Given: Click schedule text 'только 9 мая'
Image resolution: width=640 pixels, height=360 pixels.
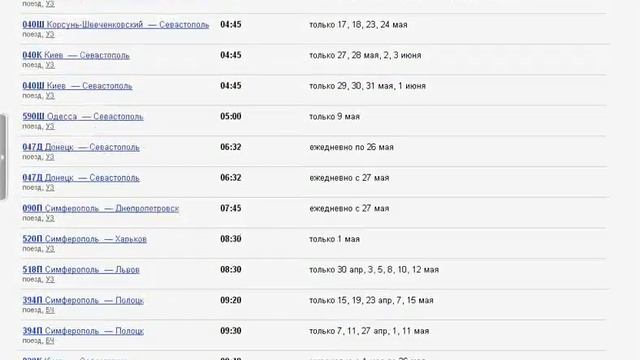Looking at the screenshot, I should coord(334,116).
